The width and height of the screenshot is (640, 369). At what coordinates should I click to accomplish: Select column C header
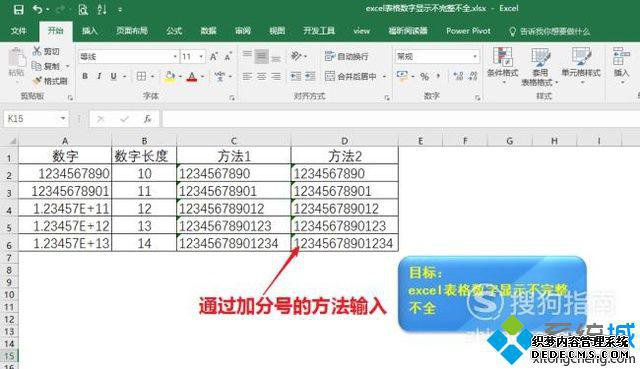point(233,141)
